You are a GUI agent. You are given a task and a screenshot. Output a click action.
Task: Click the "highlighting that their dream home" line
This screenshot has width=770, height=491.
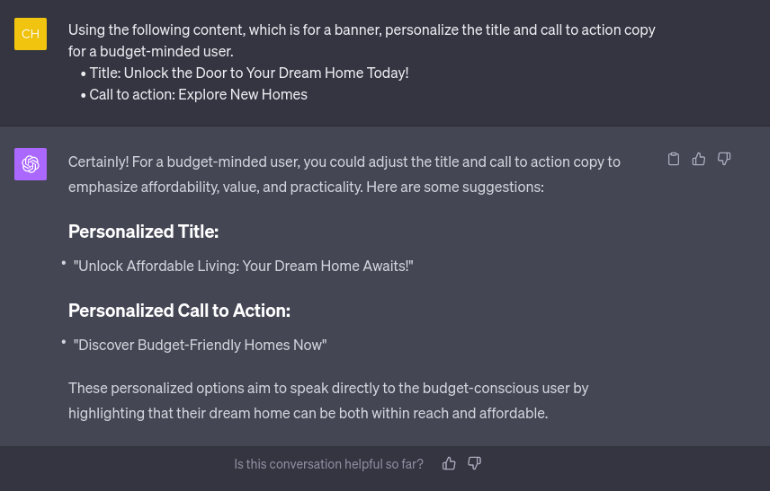pos(308,413)
